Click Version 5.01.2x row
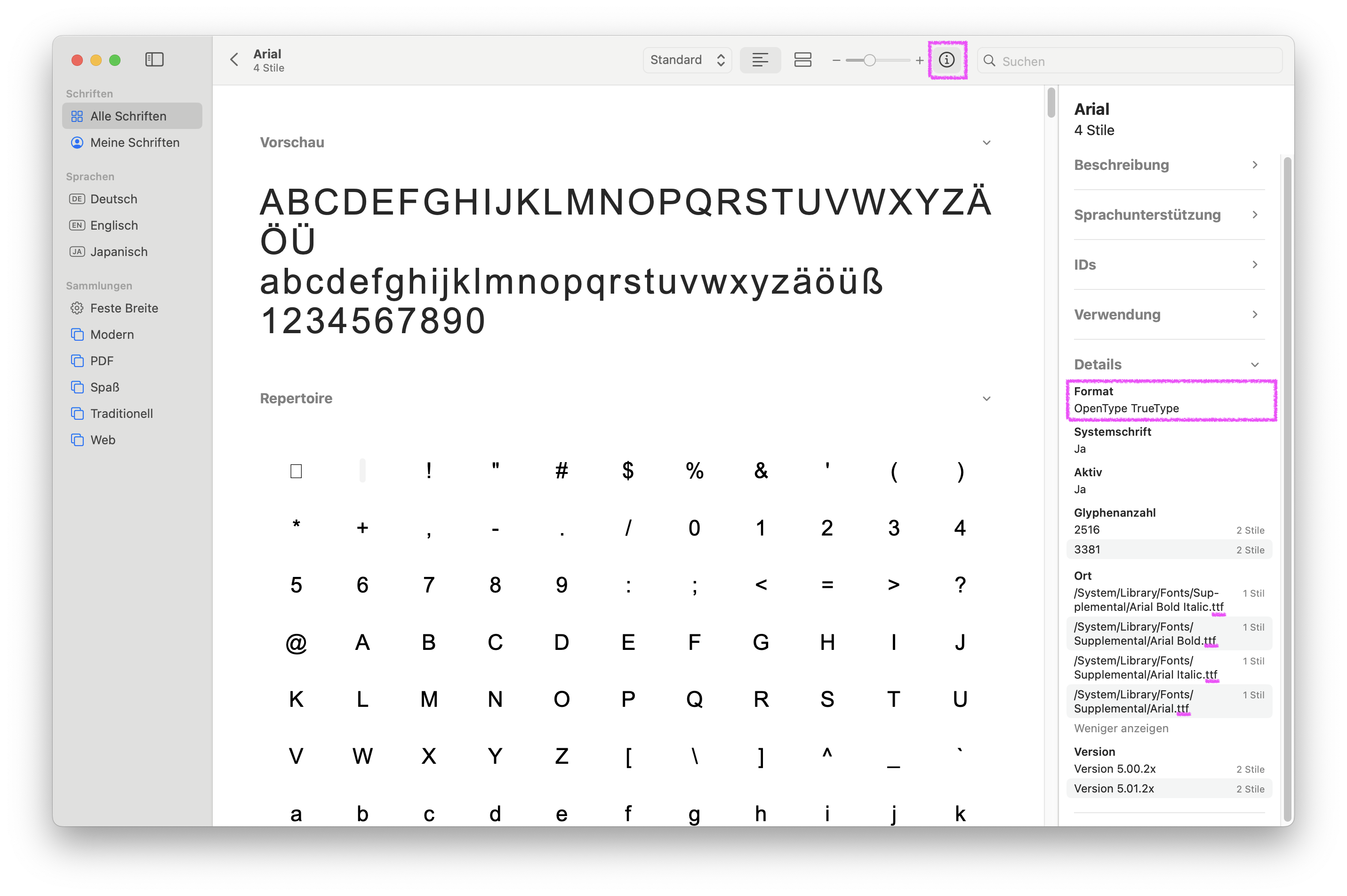The width and height of the screenshot is (1347, 896). pos(1169,789)
